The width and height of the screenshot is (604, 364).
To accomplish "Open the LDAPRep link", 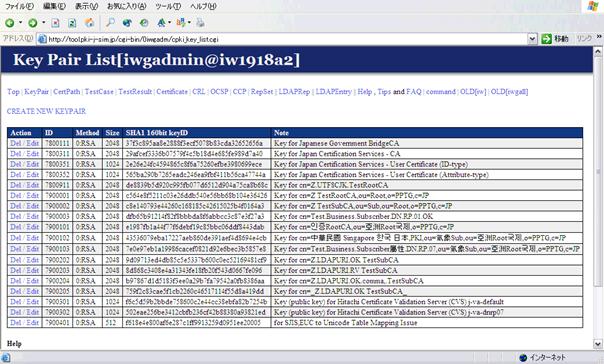I will (294, 92).
